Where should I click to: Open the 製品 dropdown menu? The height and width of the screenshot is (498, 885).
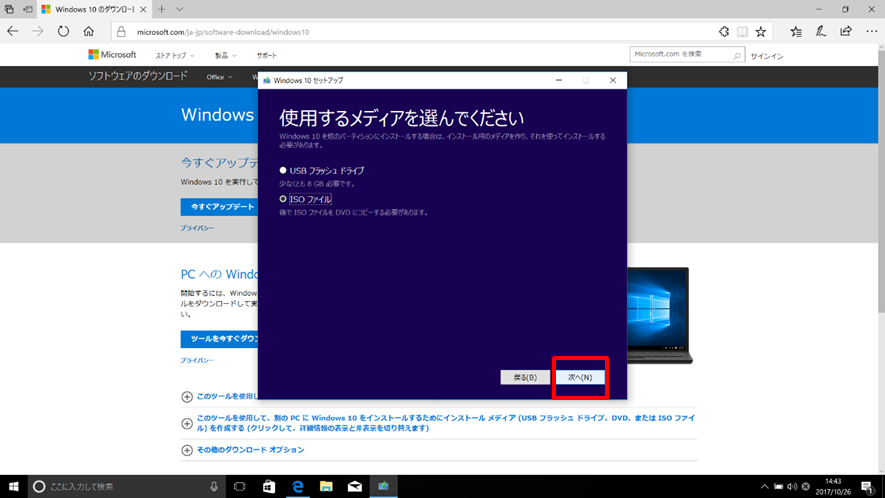click(x=225, y=55)
